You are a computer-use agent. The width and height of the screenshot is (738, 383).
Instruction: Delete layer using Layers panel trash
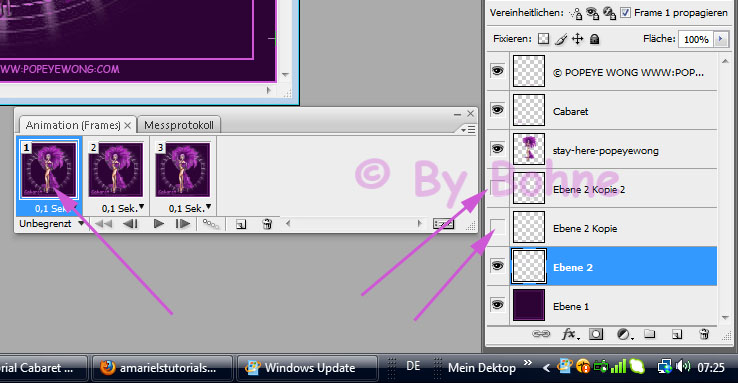(704, 334)
